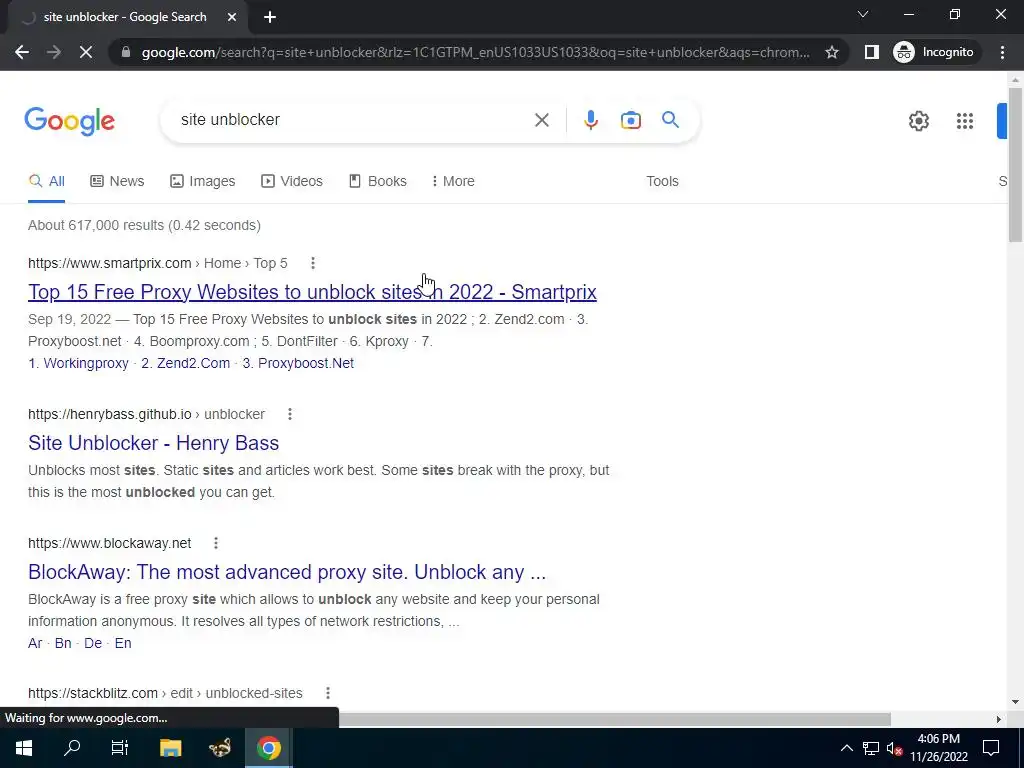Submit search with the magnifier icon

pos(670,120)
